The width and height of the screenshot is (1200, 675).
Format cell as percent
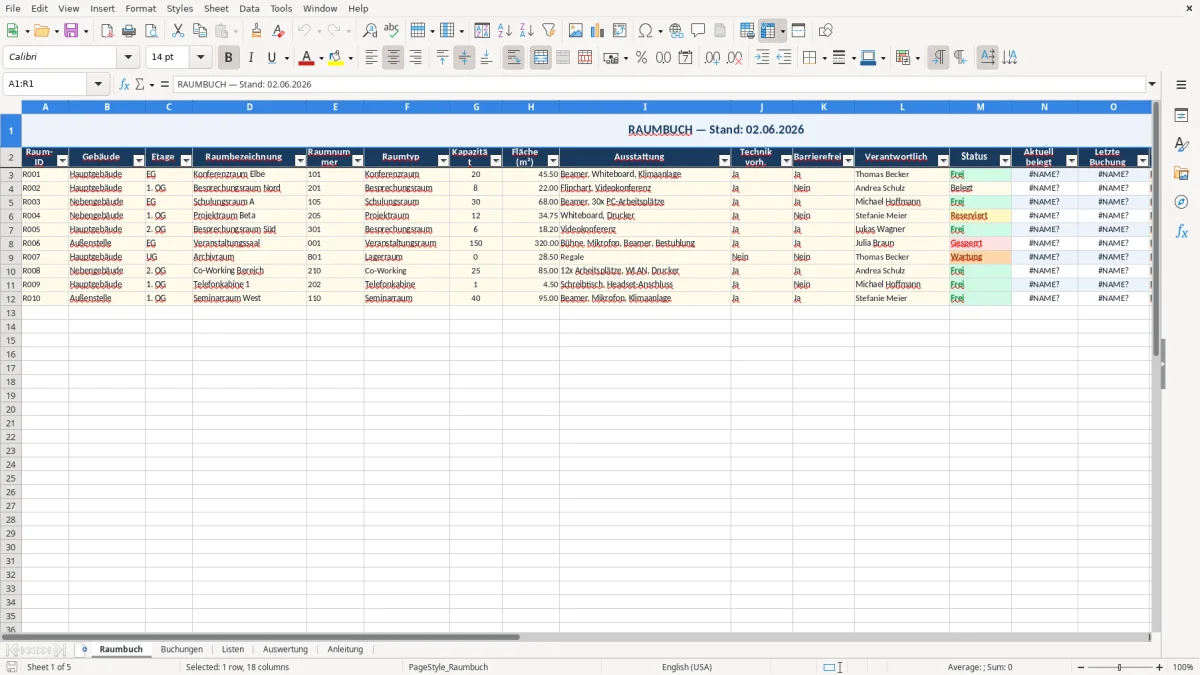tap(641, 58)
